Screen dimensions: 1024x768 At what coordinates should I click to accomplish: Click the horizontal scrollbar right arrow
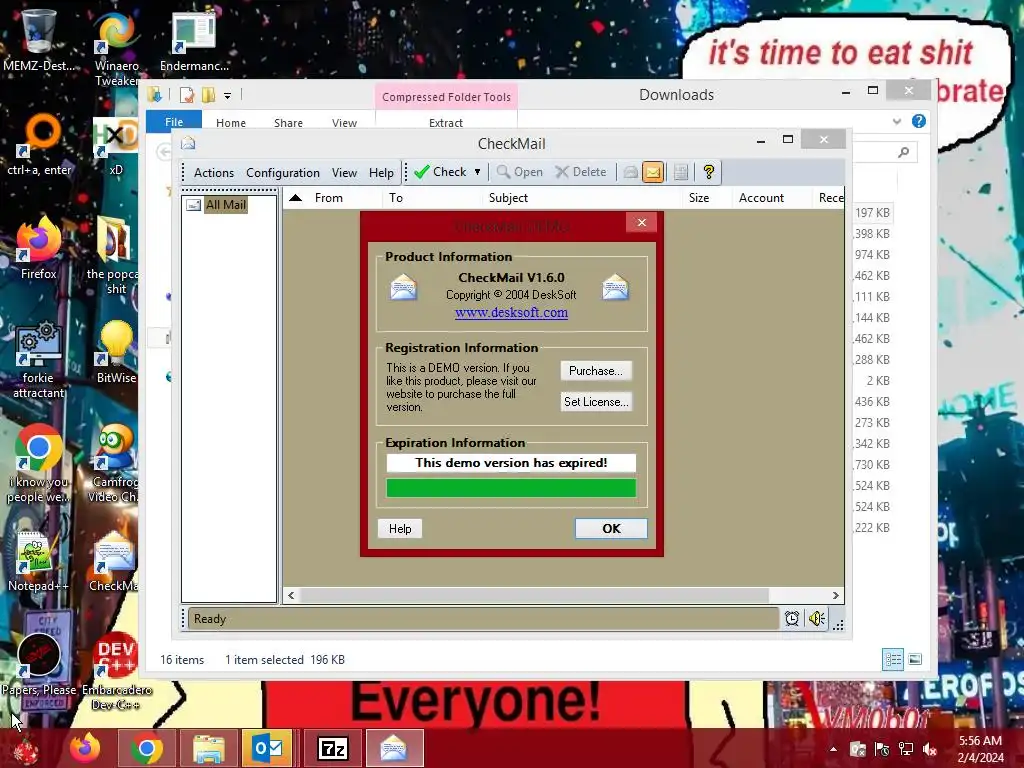point(835,596)
